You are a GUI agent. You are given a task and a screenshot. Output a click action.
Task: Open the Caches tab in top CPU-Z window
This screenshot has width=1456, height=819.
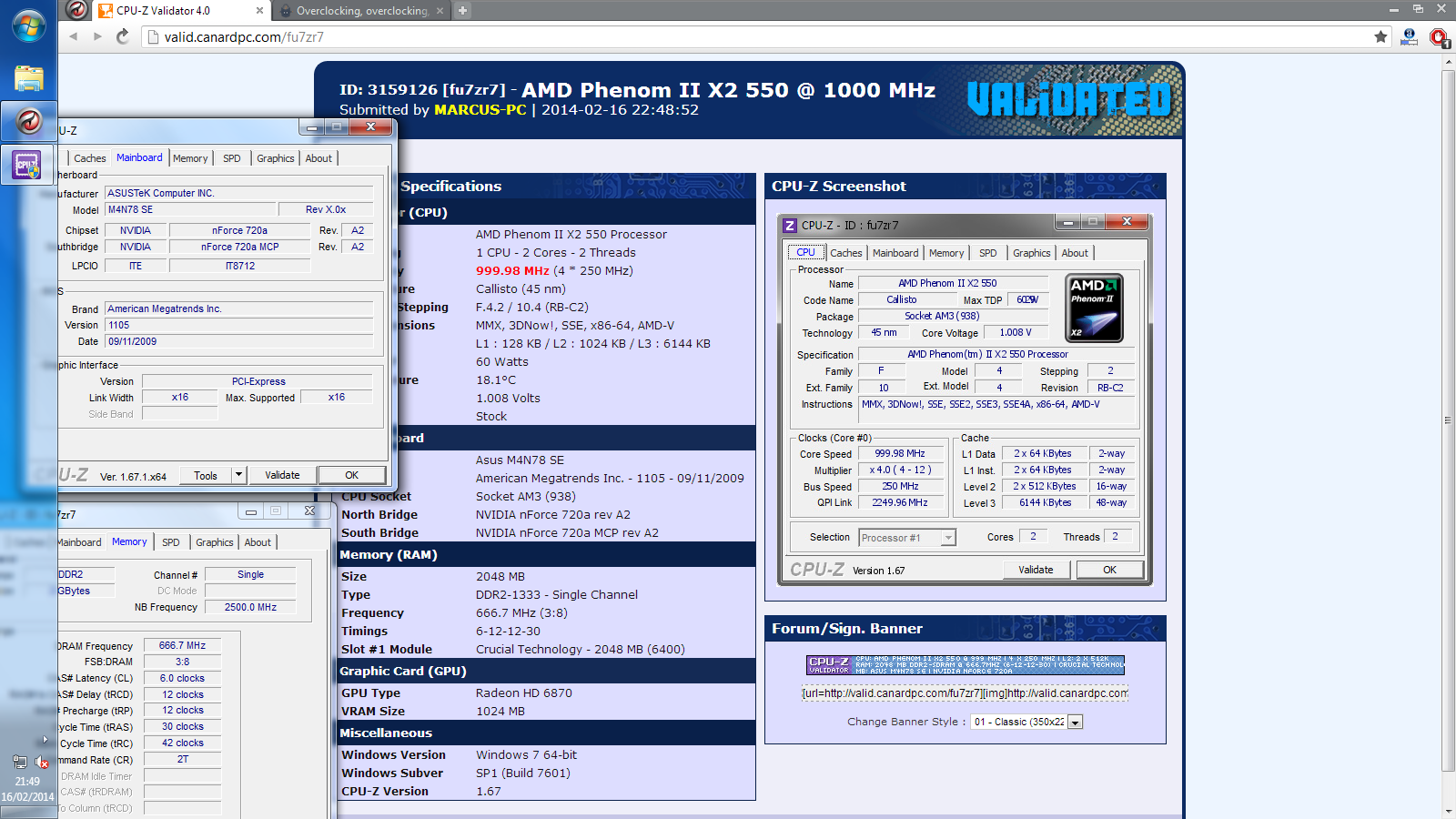pos(90,158)
